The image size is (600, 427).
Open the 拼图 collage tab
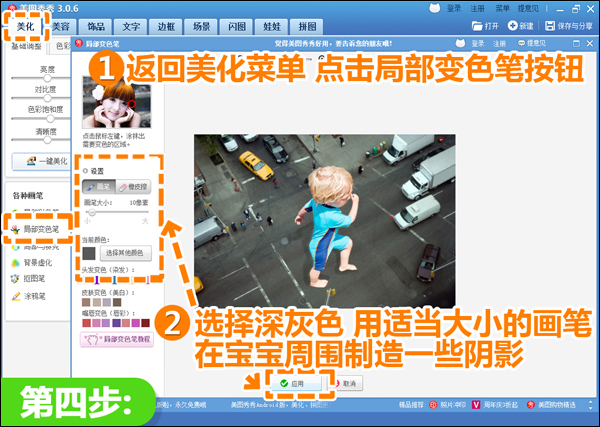click(307, 26)
